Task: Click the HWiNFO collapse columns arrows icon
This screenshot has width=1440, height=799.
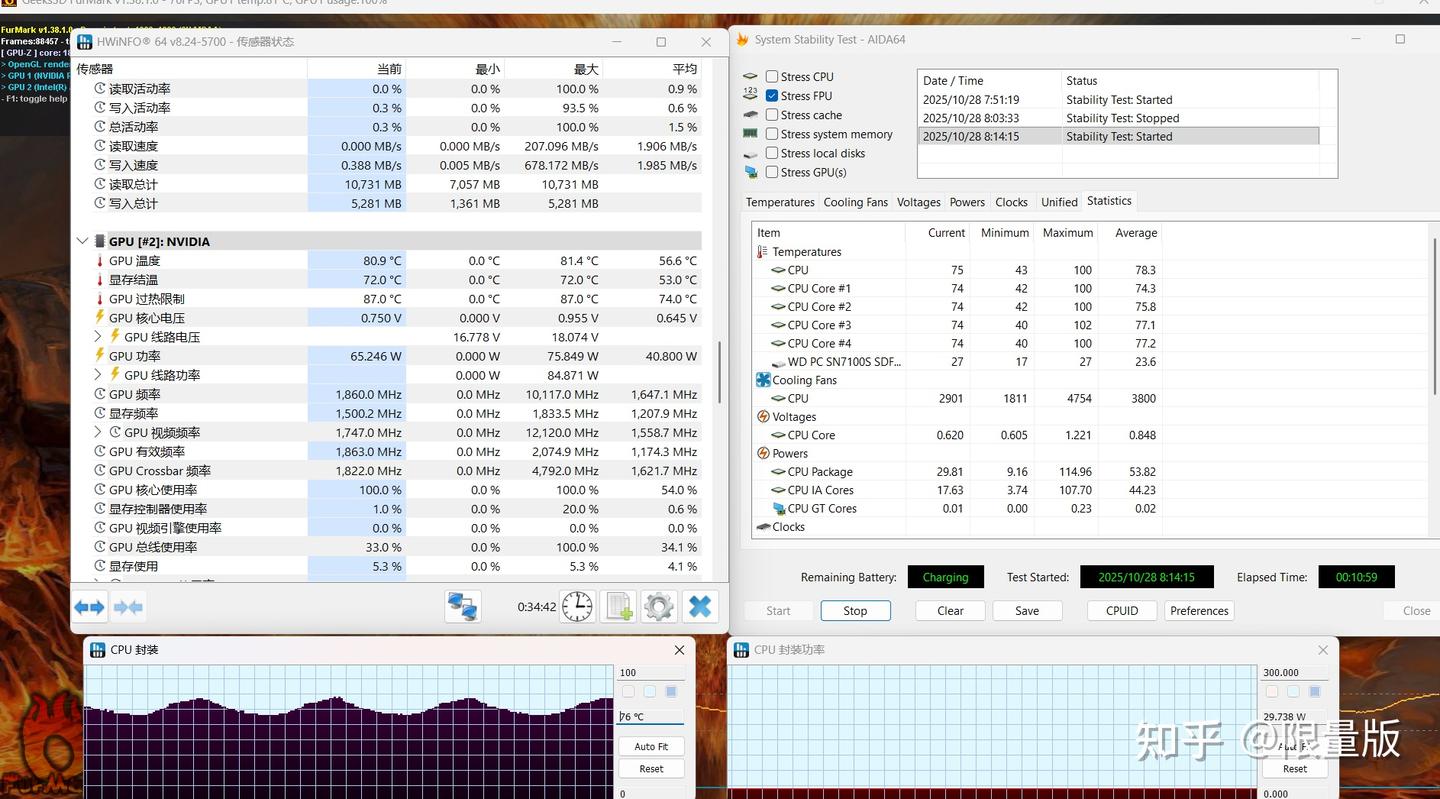Action: pos(128,607)
